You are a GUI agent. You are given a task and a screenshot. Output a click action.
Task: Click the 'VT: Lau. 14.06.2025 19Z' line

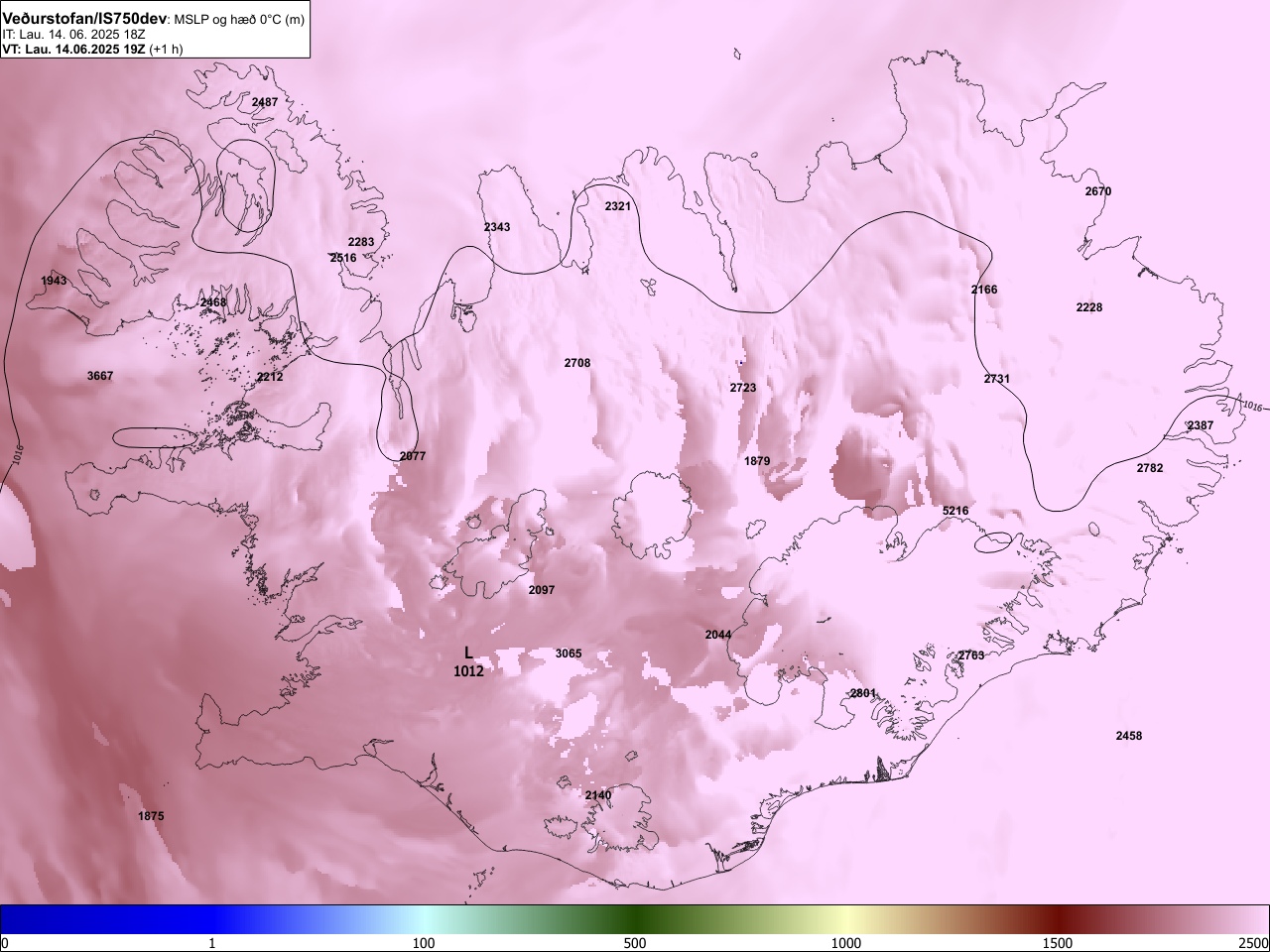click(x=72, y=49)
